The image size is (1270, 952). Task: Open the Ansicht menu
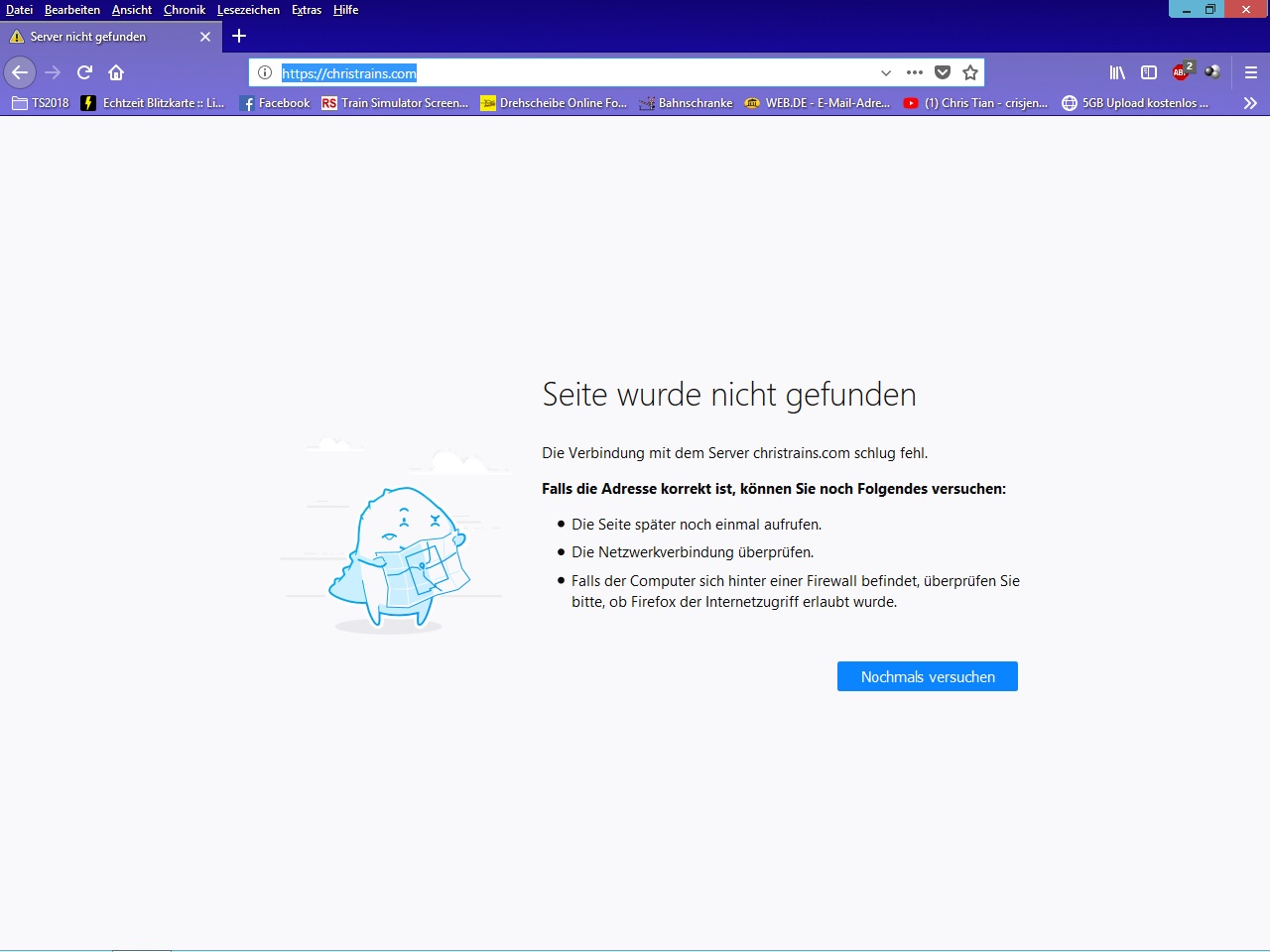click(132, 10)
